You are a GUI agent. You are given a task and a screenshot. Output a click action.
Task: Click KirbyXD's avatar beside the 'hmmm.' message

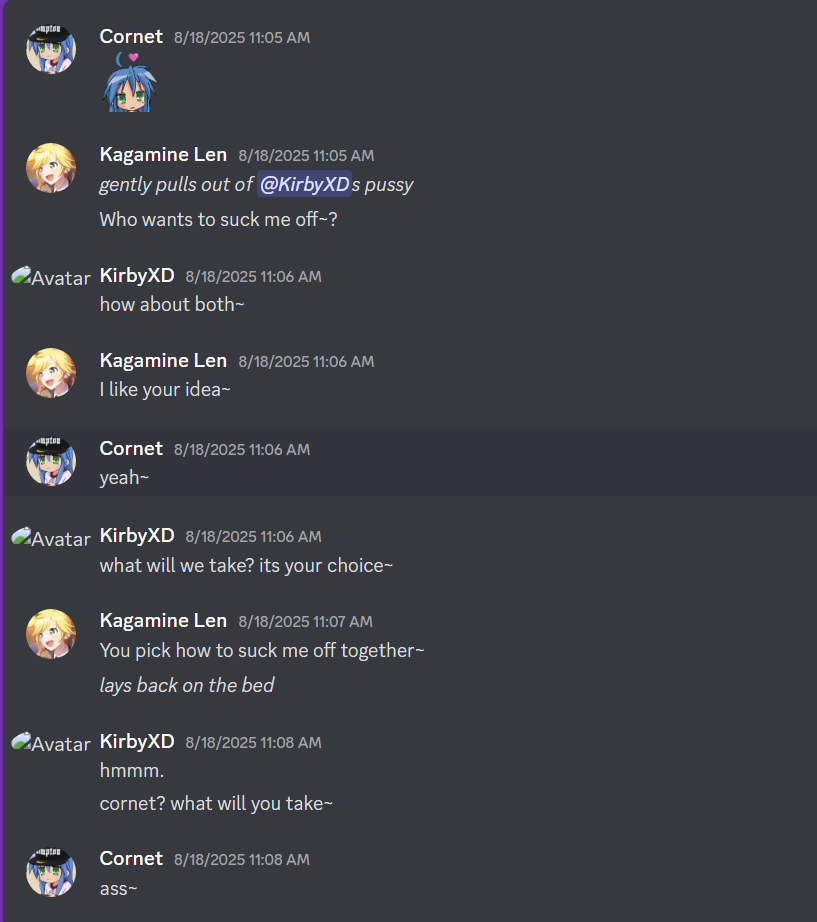pyautogui.click(x=51, y=743)
